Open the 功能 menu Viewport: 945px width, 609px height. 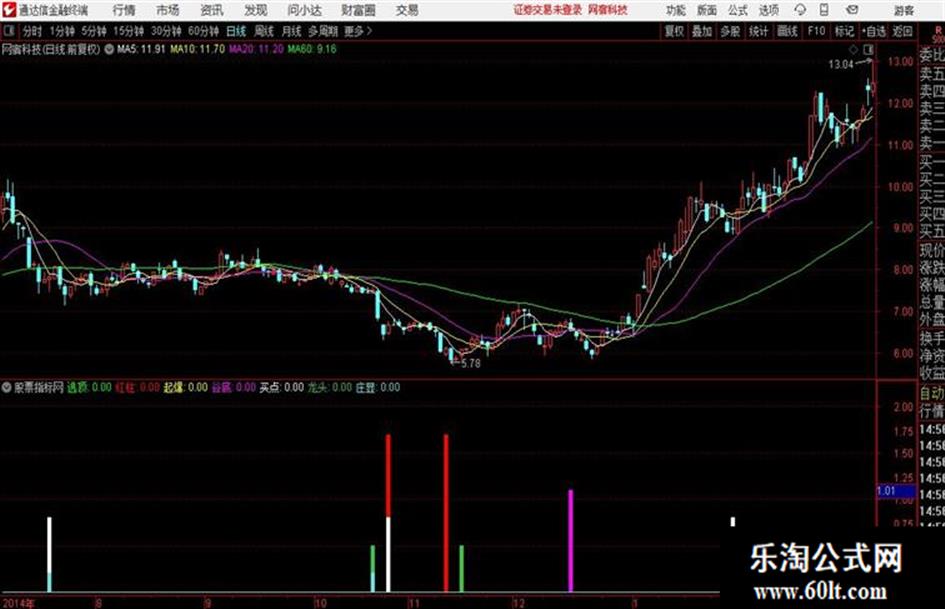click(x=676, y=10)
